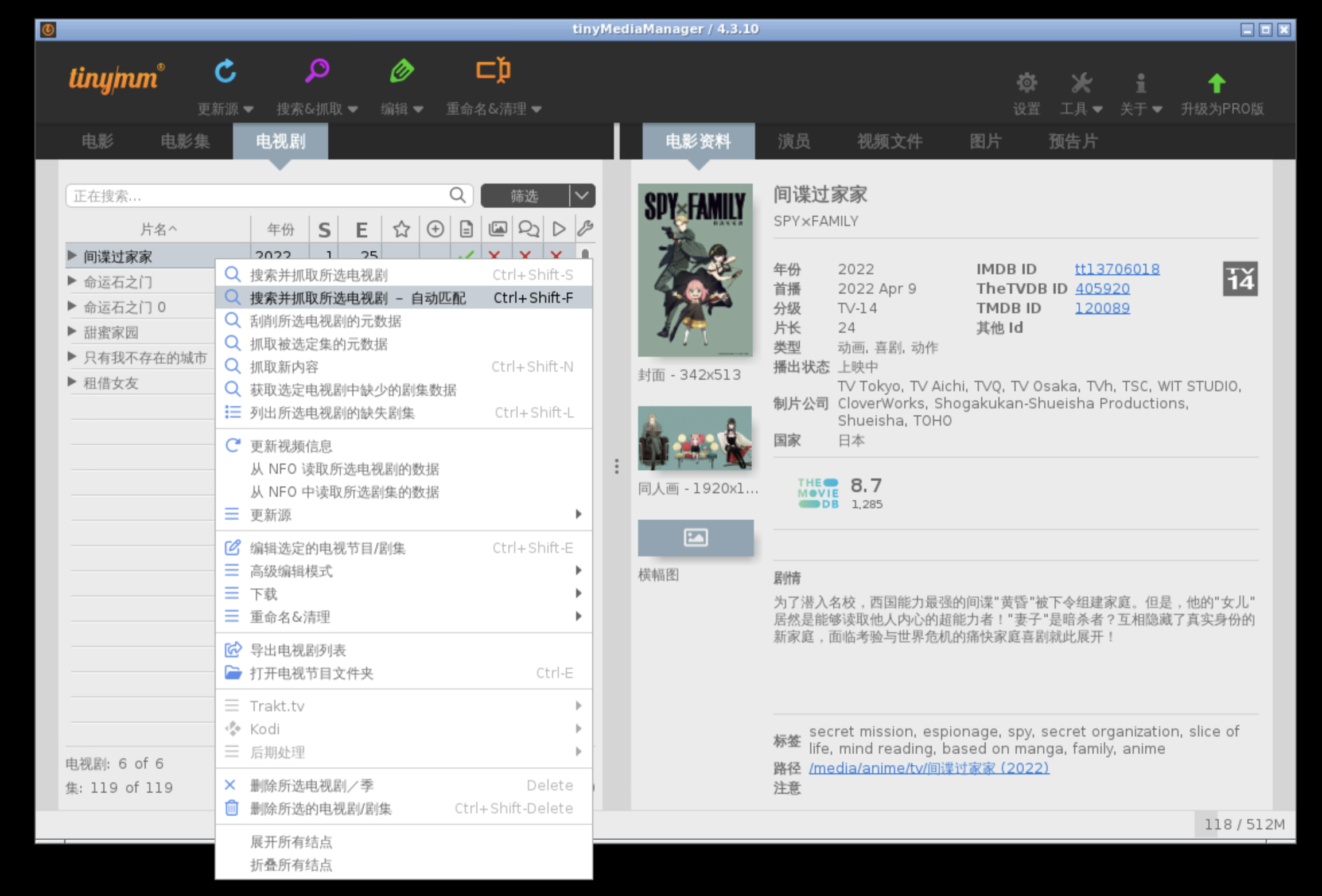Image resolution: width=1322 pixels, height=896 pixels.
Task: Expand the 租借女友 show node
Action: click(x=72, y=382)
